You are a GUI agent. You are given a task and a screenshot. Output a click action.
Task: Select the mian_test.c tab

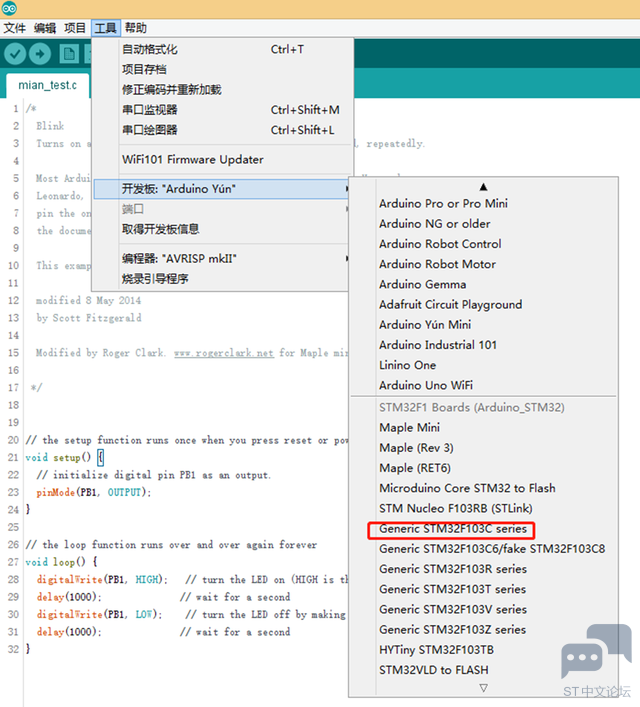47,85
